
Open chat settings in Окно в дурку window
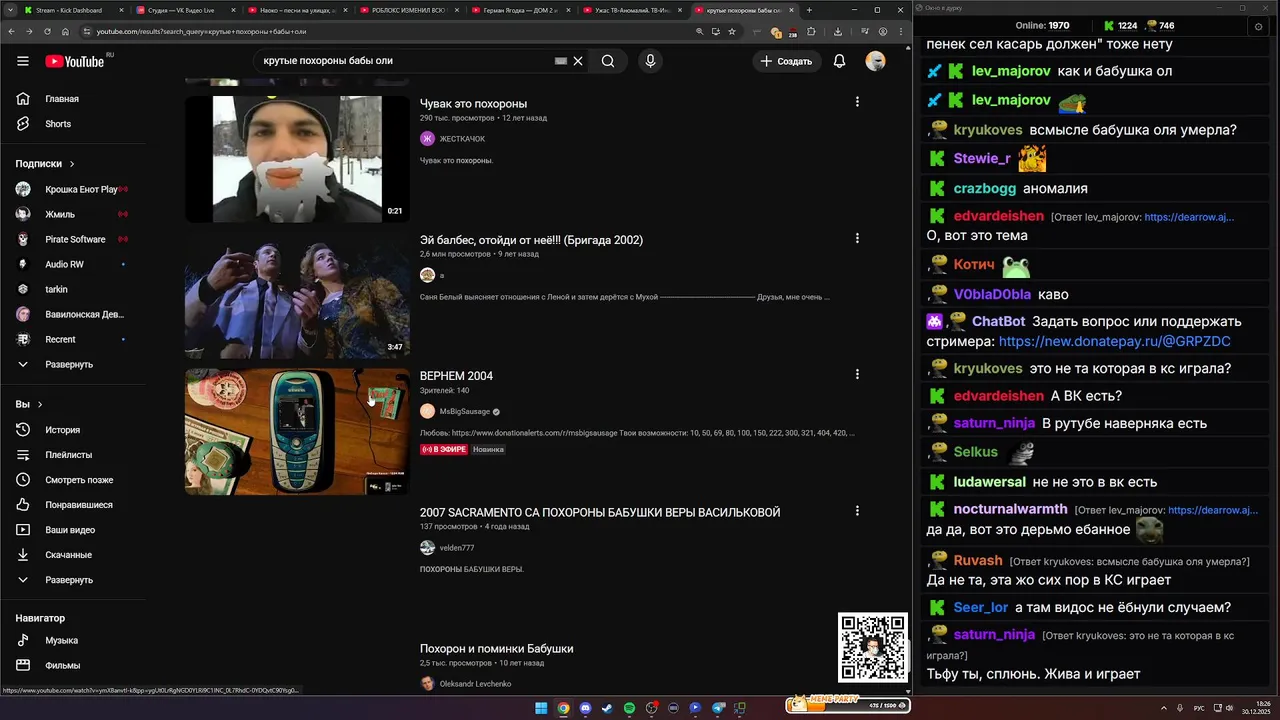tap(1259, 26)
